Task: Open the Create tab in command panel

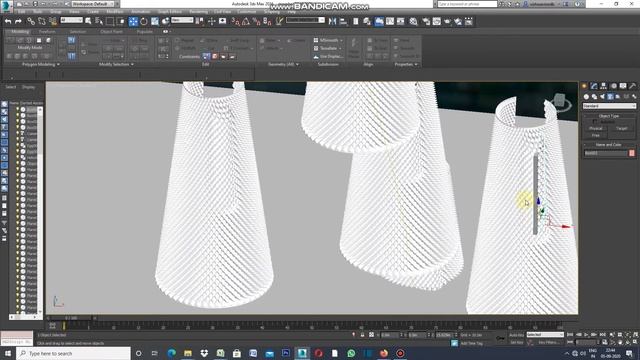Action: (x=584, y=86)
